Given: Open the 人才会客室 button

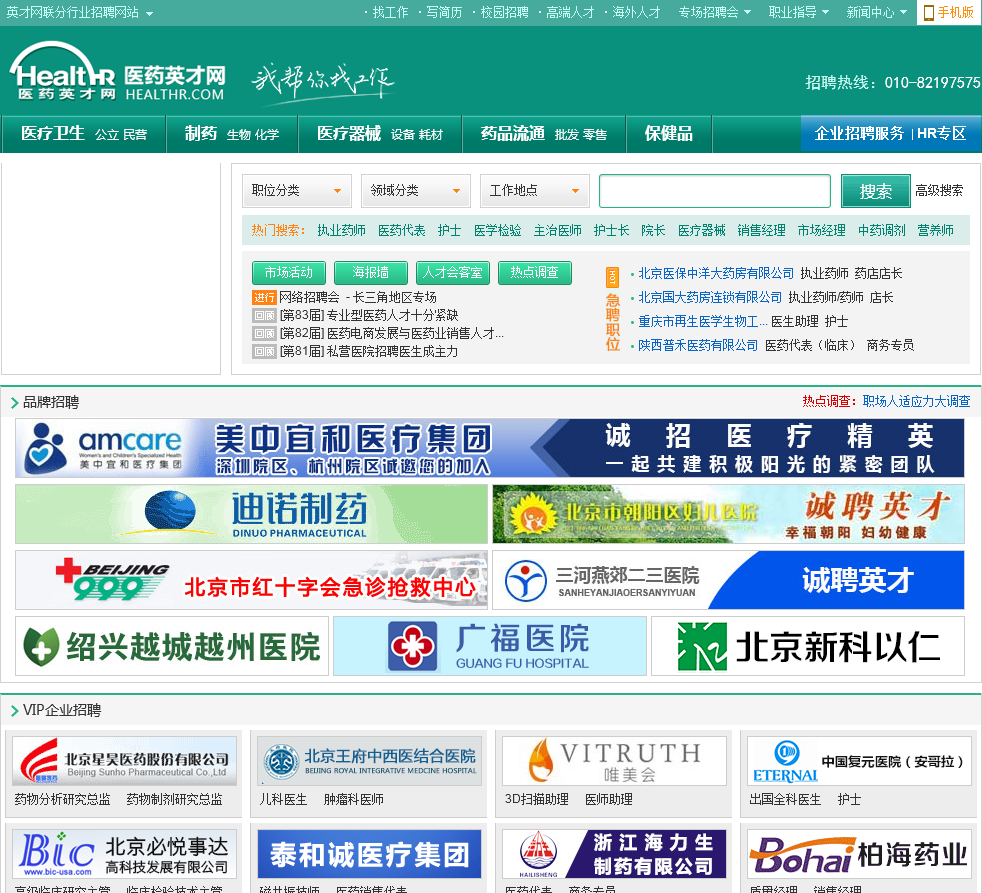Looking at the screenshot, I should coord(453,272).
